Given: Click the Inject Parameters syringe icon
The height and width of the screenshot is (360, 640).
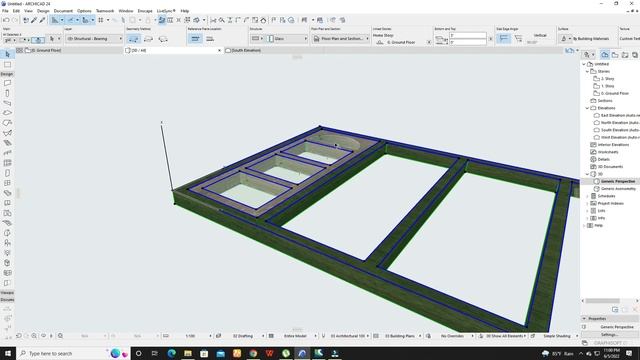Looking at the screenshot, I should coord(42,20).
